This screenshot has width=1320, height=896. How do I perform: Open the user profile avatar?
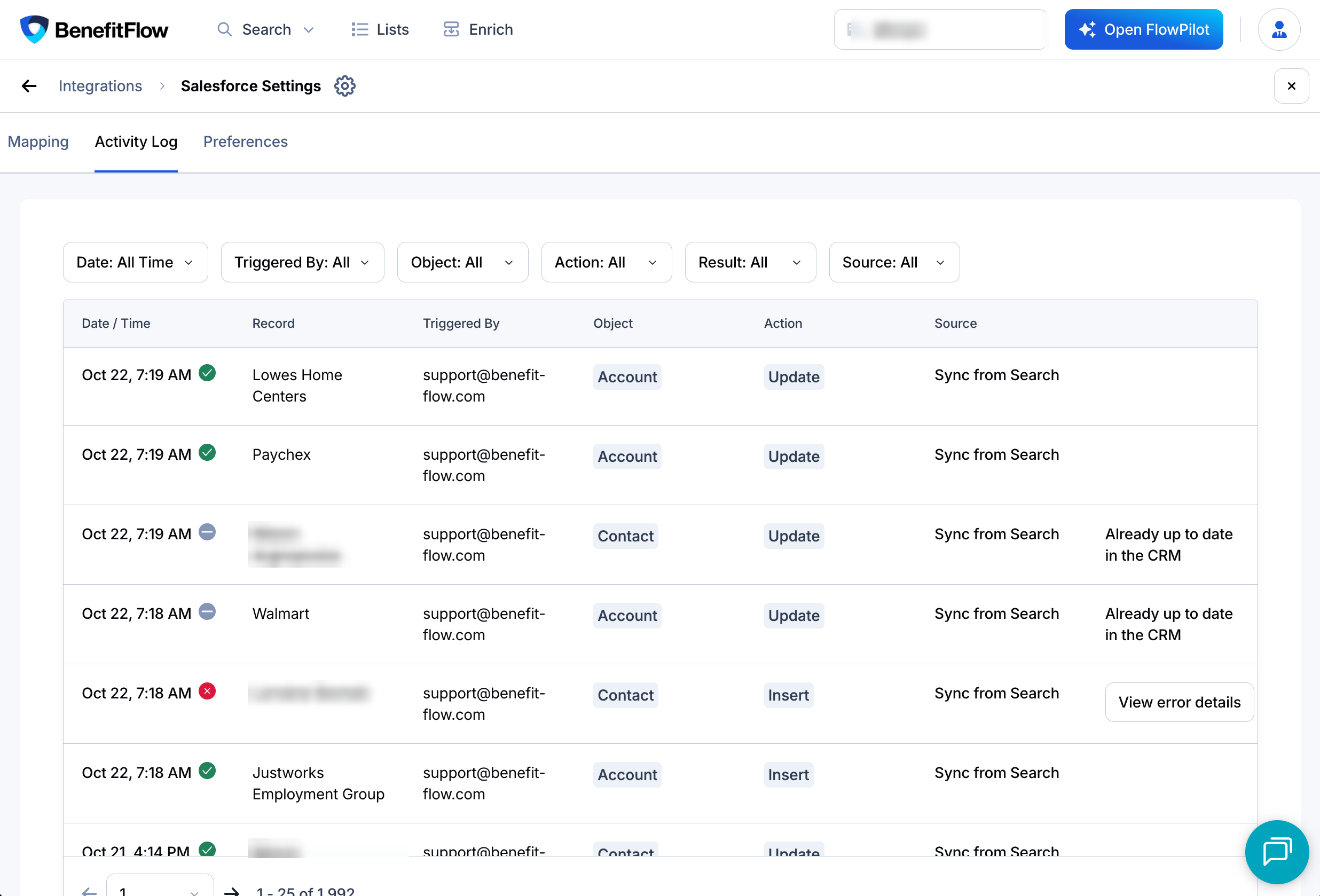tap(1279, 29)
